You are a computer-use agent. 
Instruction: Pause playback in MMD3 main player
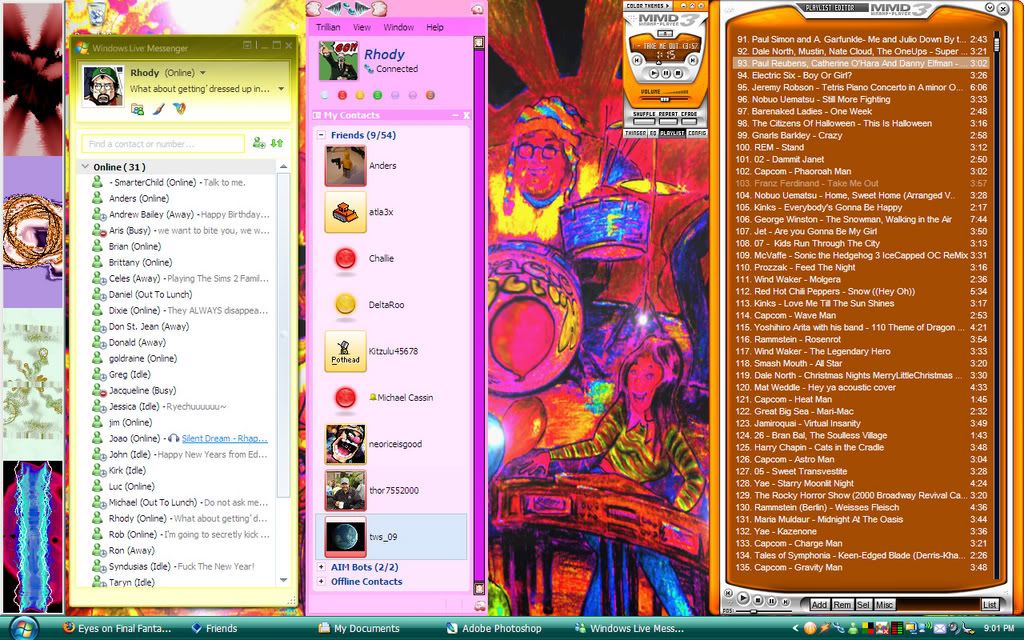point(665,74)
